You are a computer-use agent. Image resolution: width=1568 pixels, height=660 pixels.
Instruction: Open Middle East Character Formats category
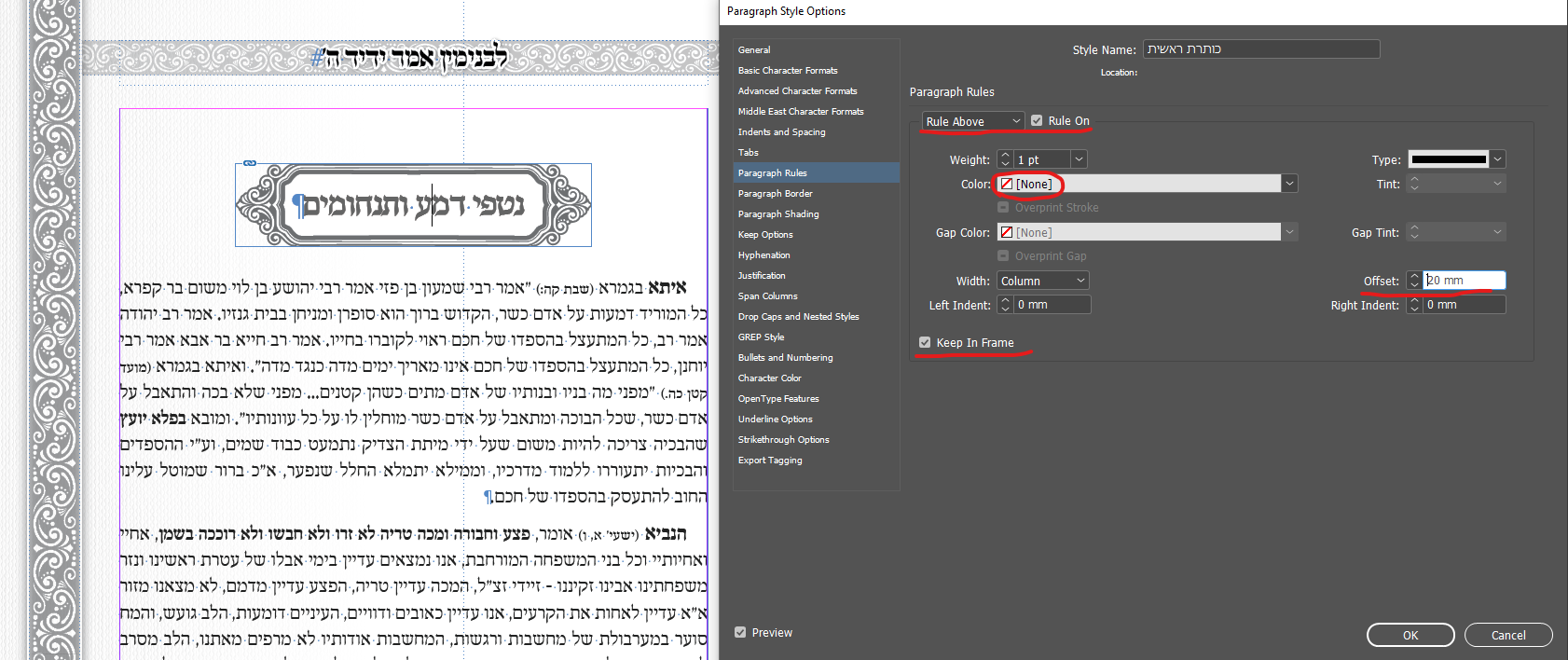801,111
